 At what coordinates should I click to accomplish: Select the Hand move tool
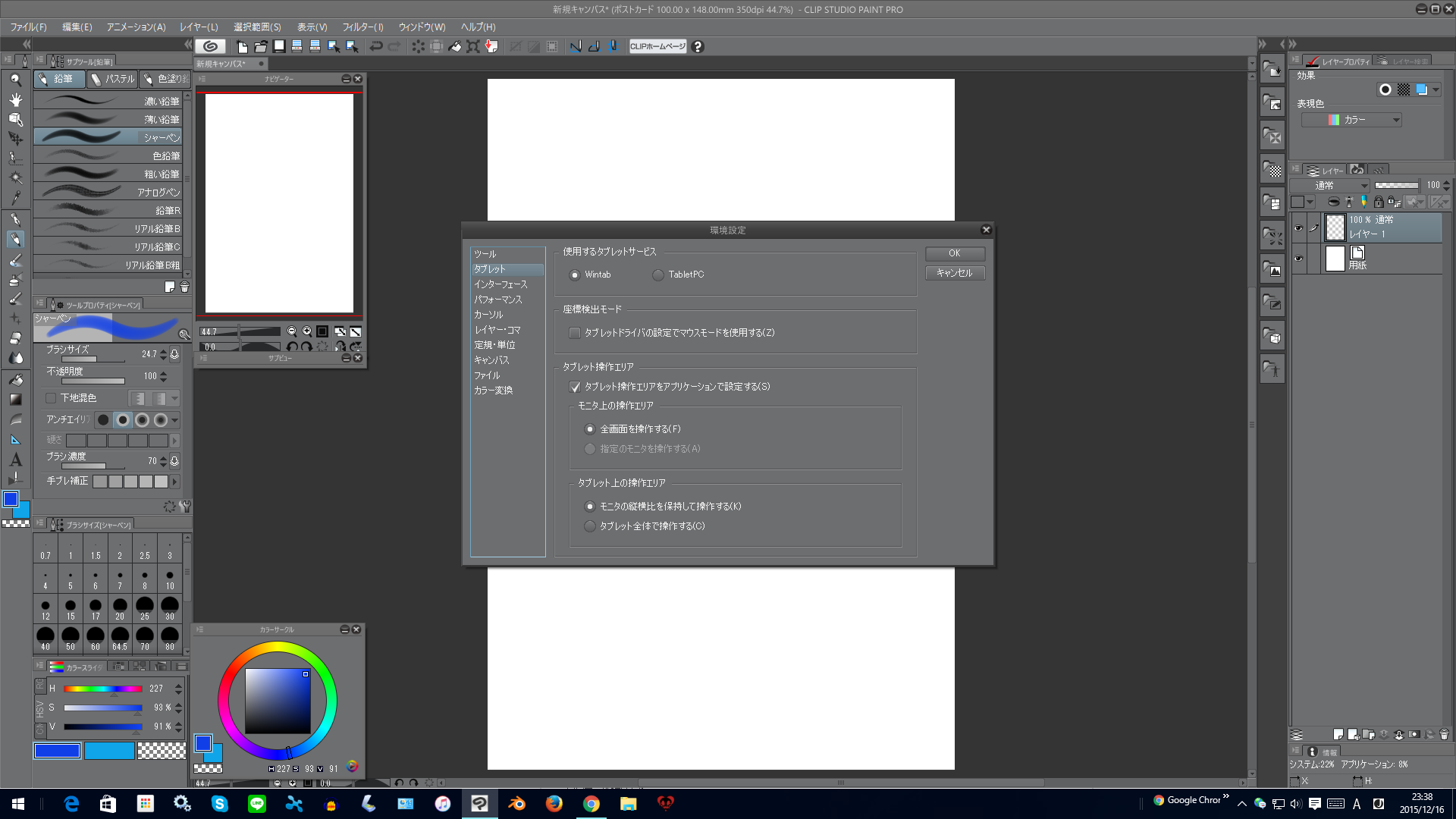tap(15, 99)
